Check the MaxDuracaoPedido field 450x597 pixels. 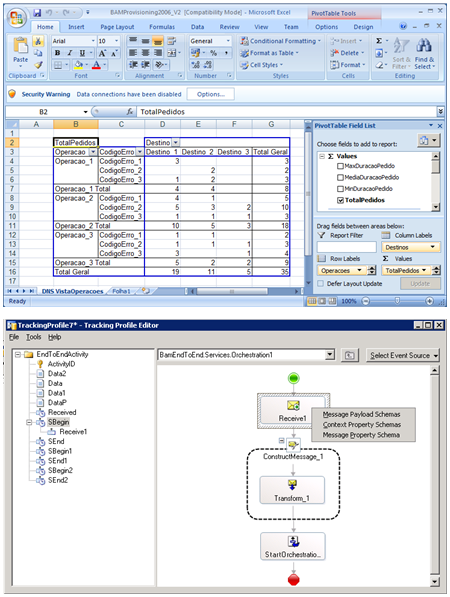(x=341, y=166)
